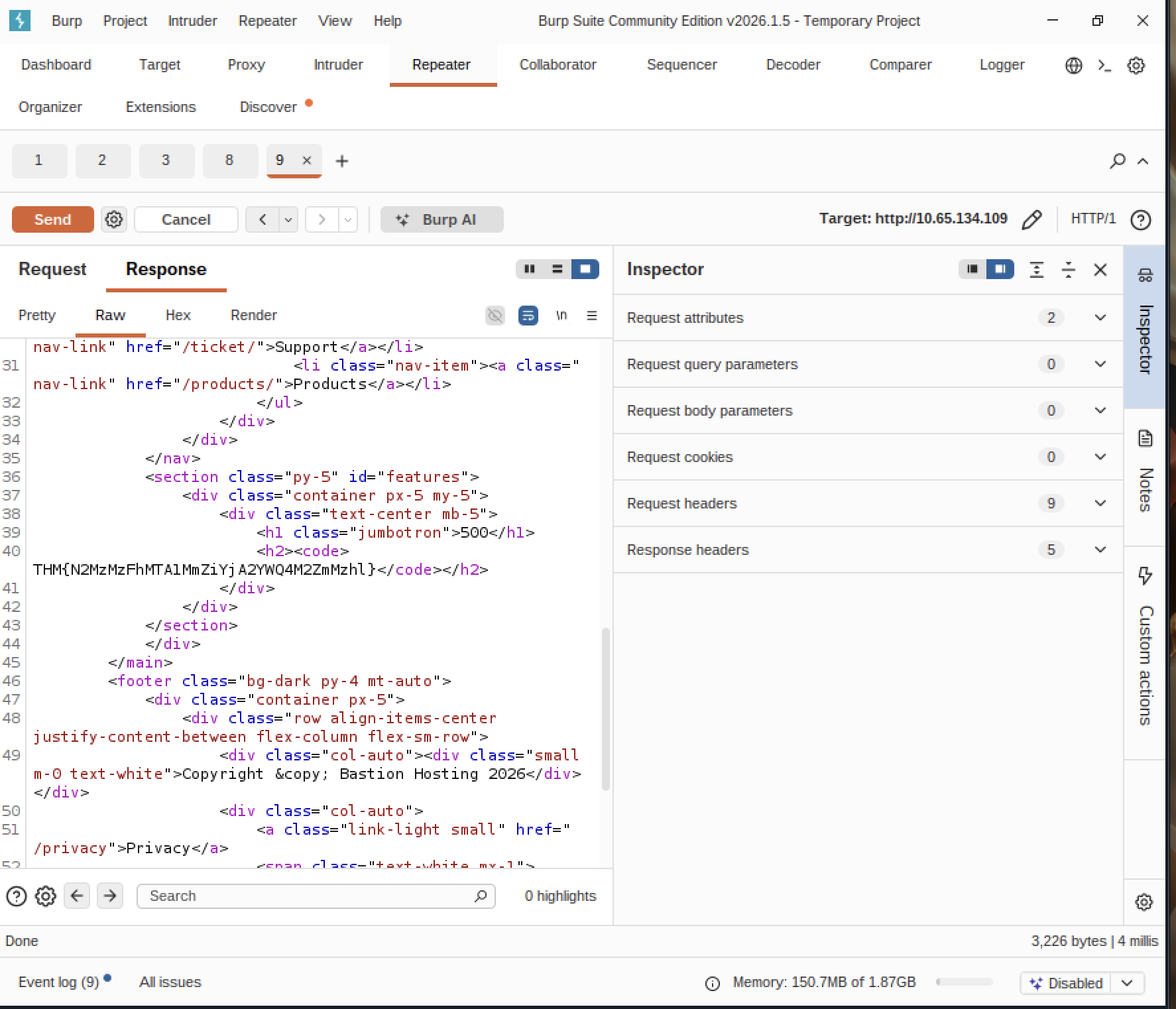1176x1009 pixels.
Task: Dock Inspector layout to the right option
Action: (x=1000, y=269)
